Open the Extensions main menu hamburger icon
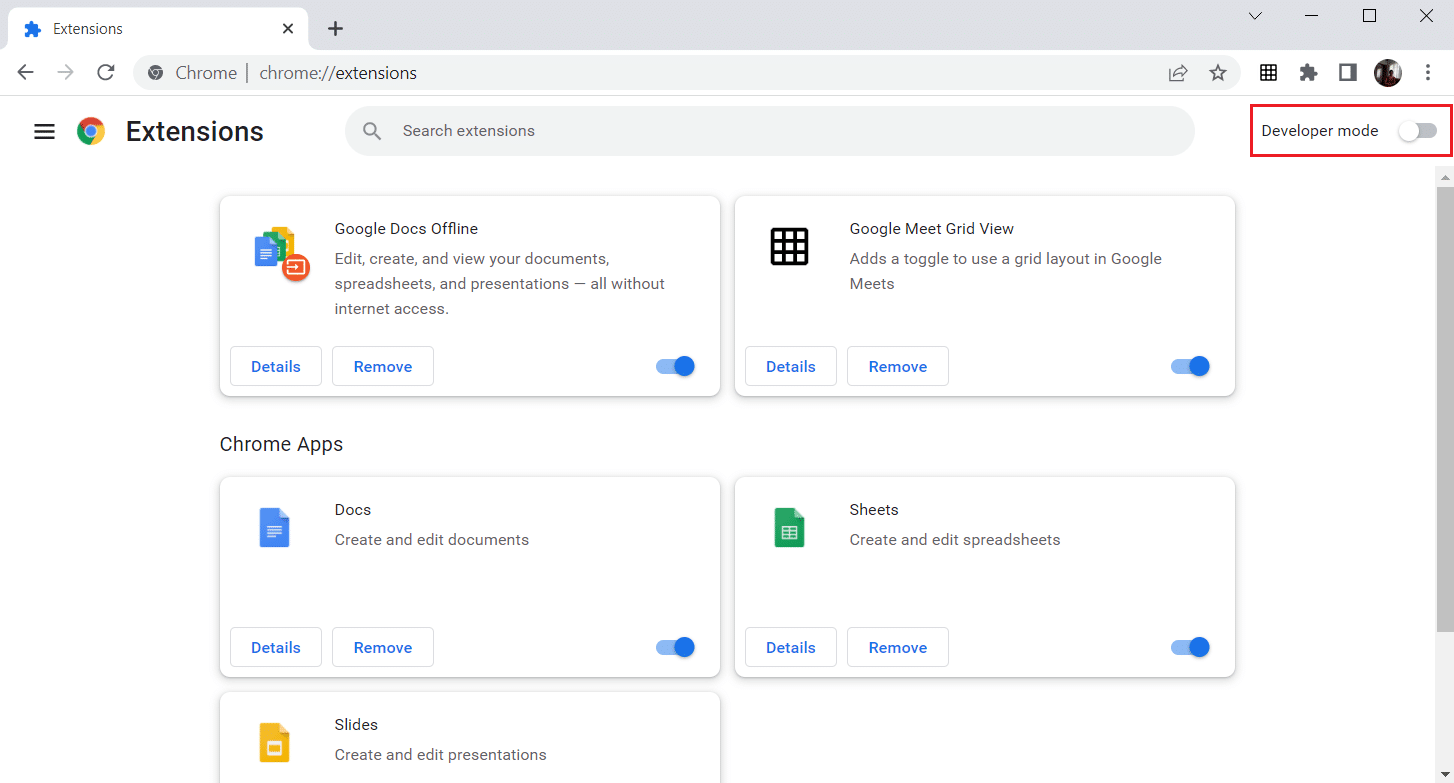 pyautogui.click(x=44, y=131)
